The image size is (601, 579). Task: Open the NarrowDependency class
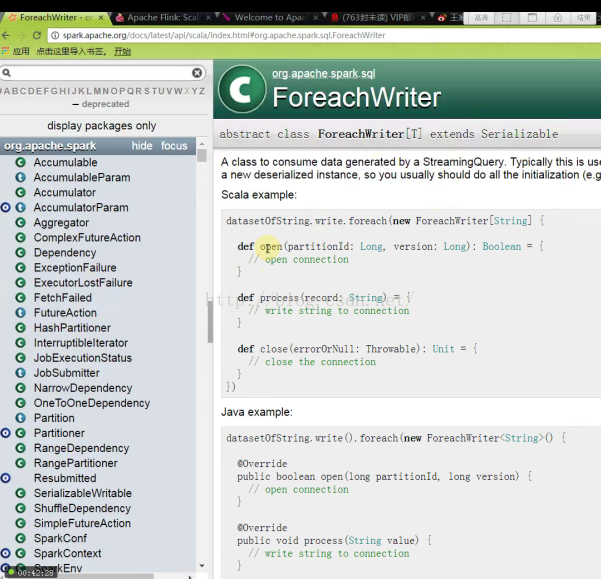(x=83, y=388)
